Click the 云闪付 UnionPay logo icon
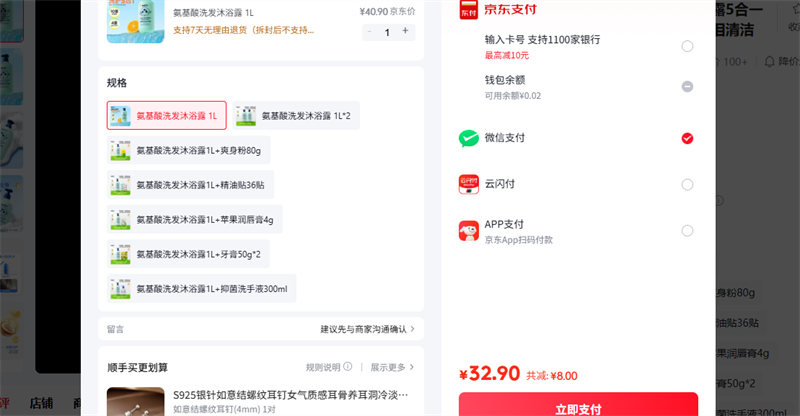The image size is (800, 416). tap(469, 185)
